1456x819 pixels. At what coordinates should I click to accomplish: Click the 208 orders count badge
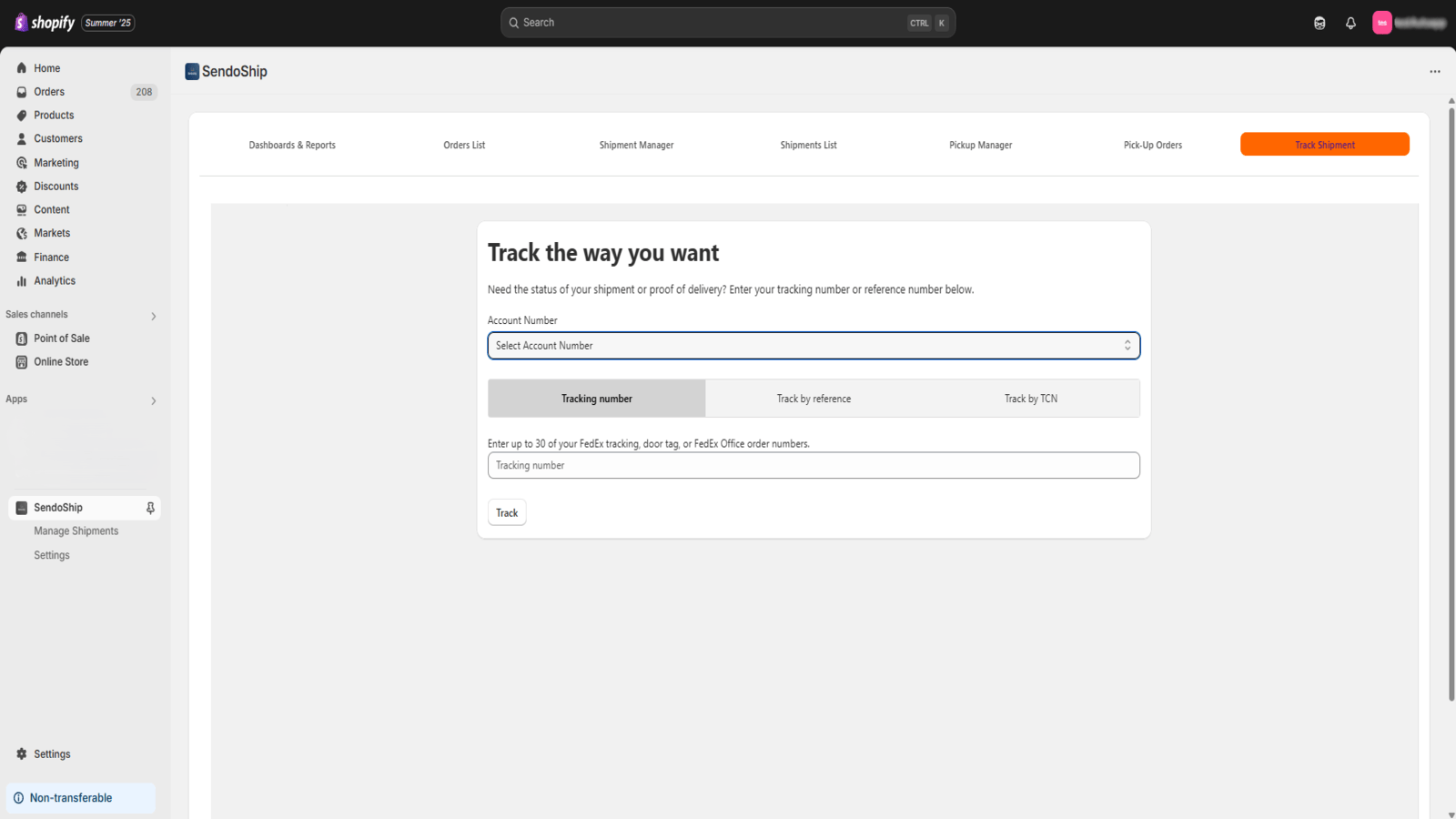(x=144, y=92)
